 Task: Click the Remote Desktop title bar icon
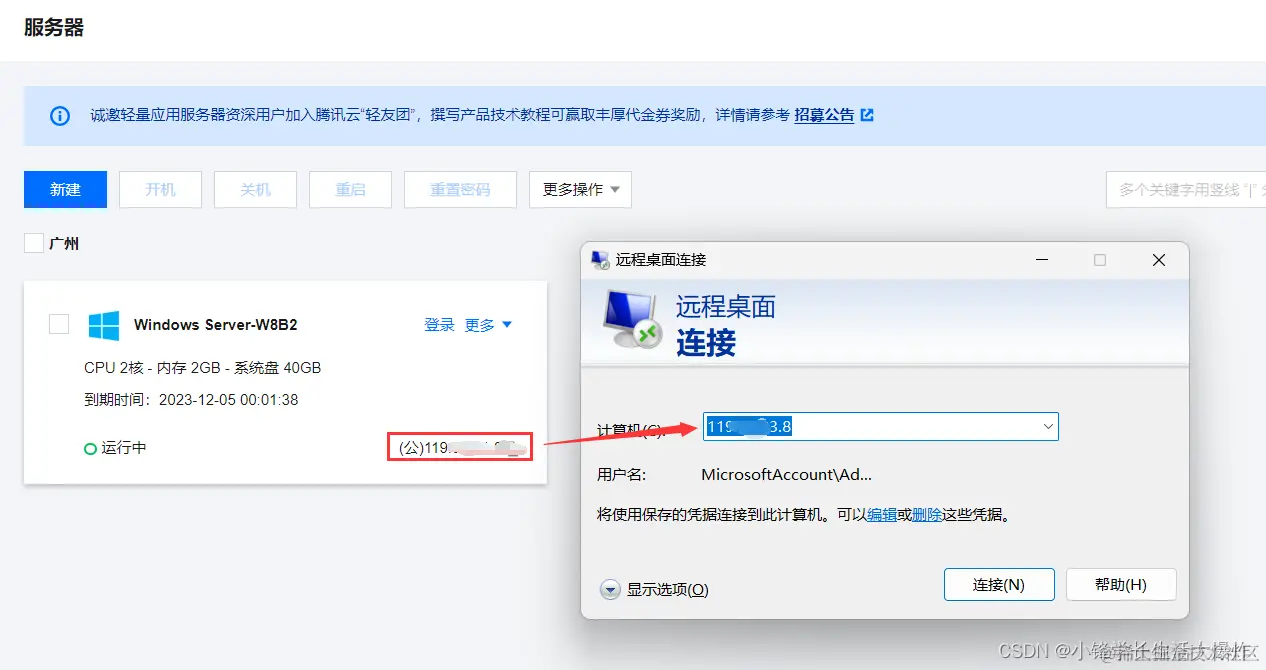click(x=600, y=260)
